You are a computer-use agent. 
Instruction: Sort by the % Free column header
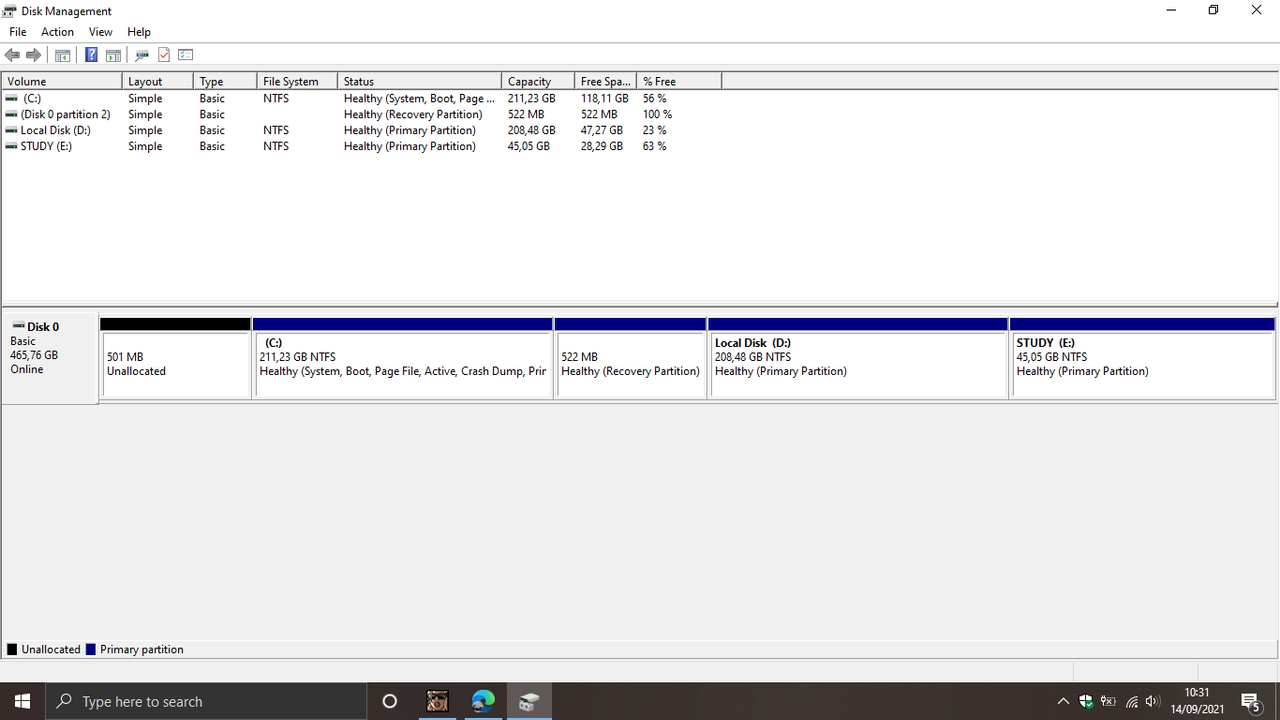tap(679, 81)
